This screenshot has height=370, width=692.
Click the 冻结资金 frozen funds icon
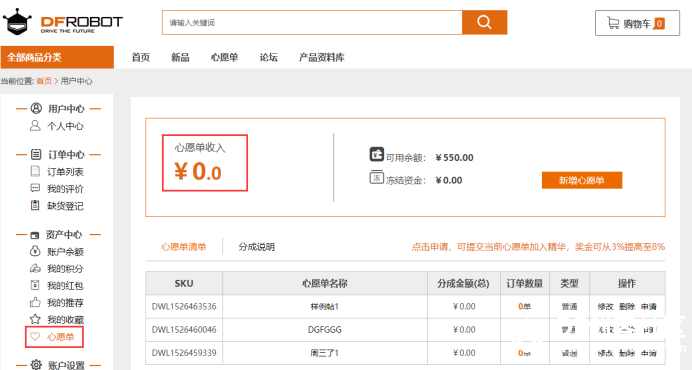(x=376, y=177)
